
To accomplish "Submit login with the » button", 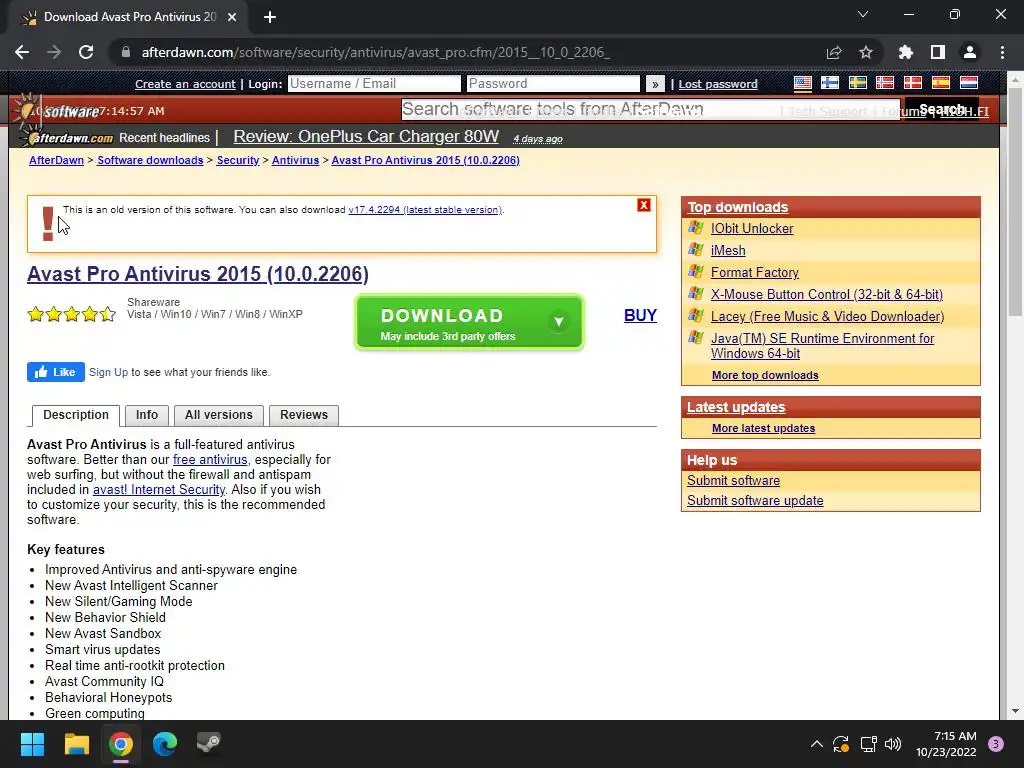I will coord(655,84).
